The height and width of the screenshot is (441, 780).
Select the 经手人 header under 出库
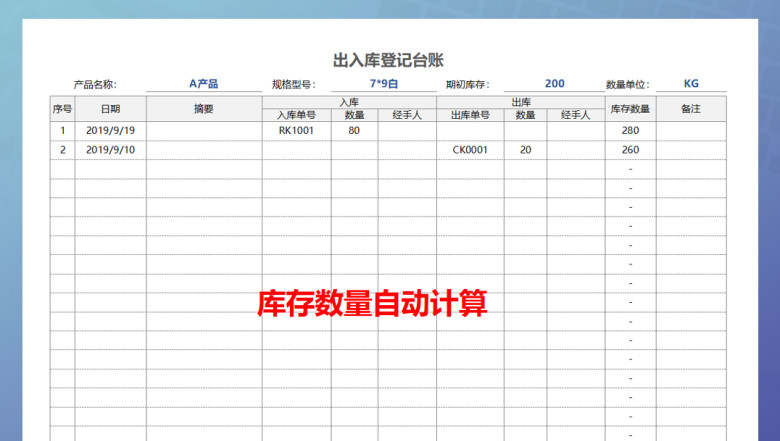pyautogui.click(x=576, y=115)
